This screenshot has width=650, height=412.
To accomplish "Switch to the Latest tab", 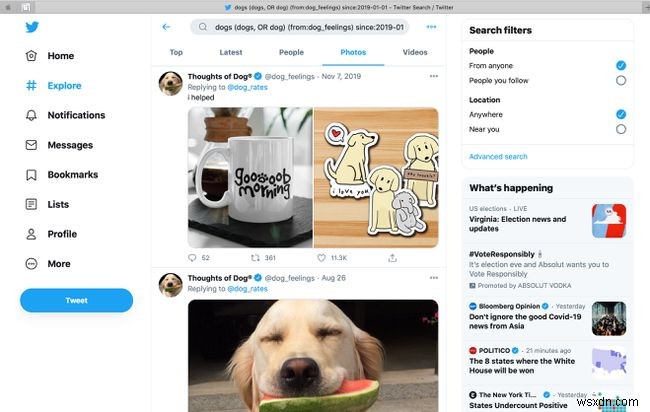I will (230, 52).
